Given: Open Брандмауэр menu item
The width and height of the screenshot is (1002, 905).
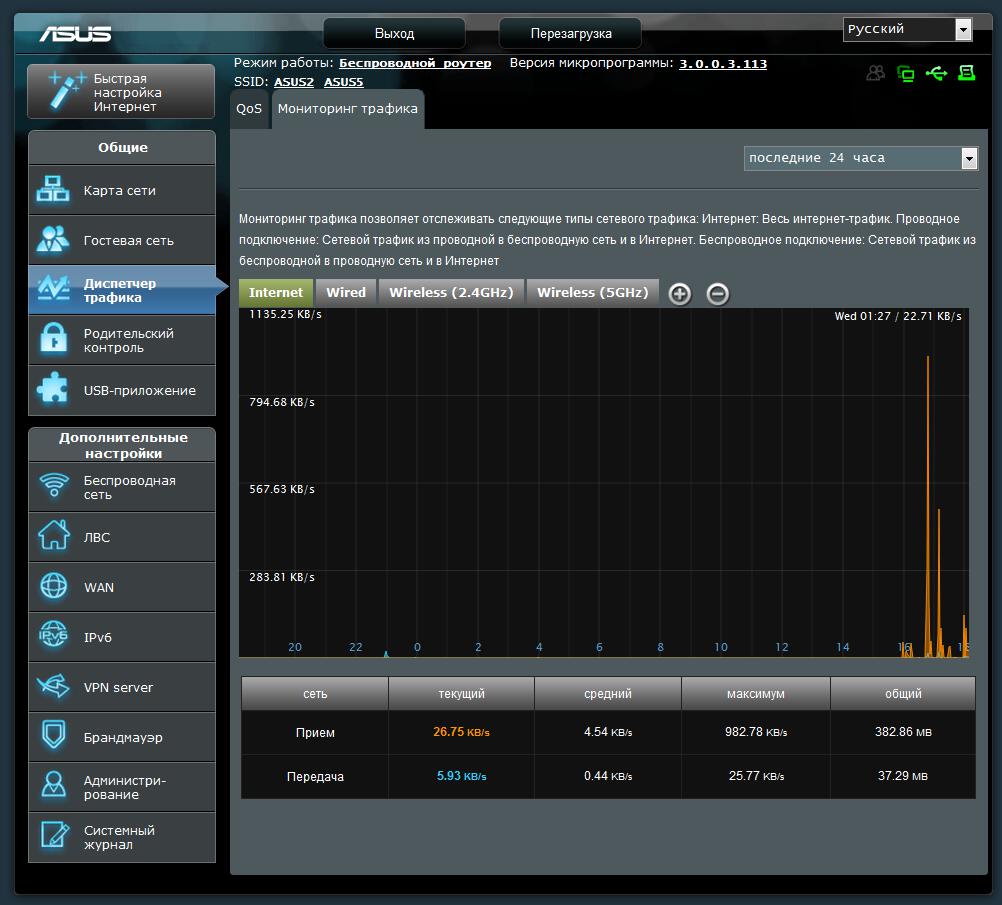Looking at the screenshot, I should (122, 737).
